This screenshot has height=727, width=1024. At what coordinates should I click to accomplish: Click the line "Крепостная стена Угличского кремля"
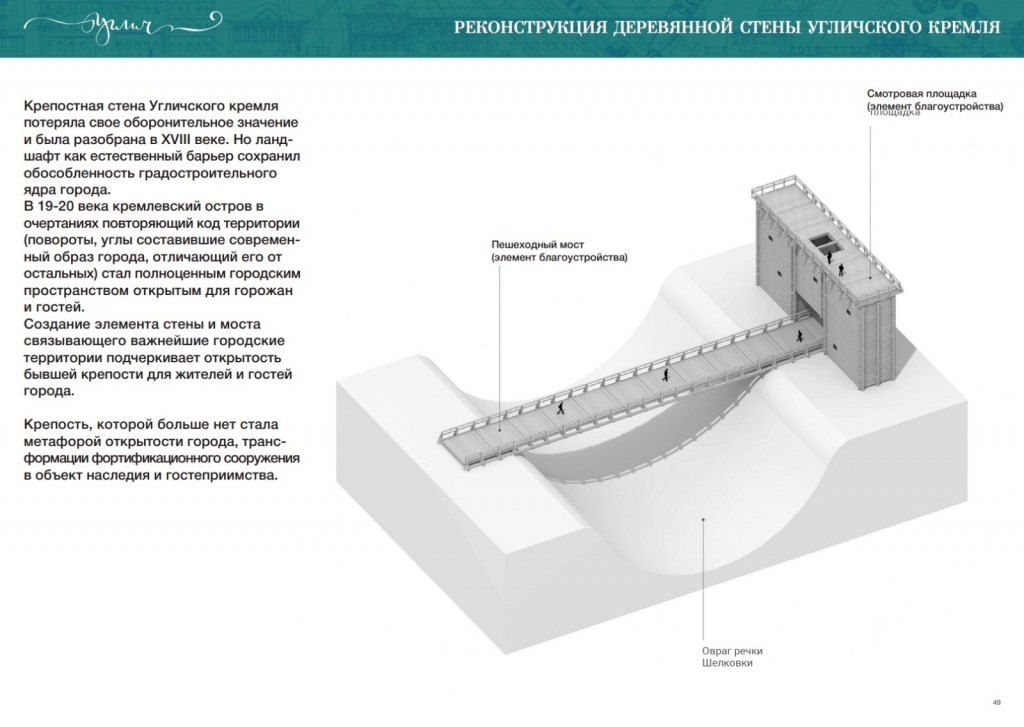tap(151, 106)
